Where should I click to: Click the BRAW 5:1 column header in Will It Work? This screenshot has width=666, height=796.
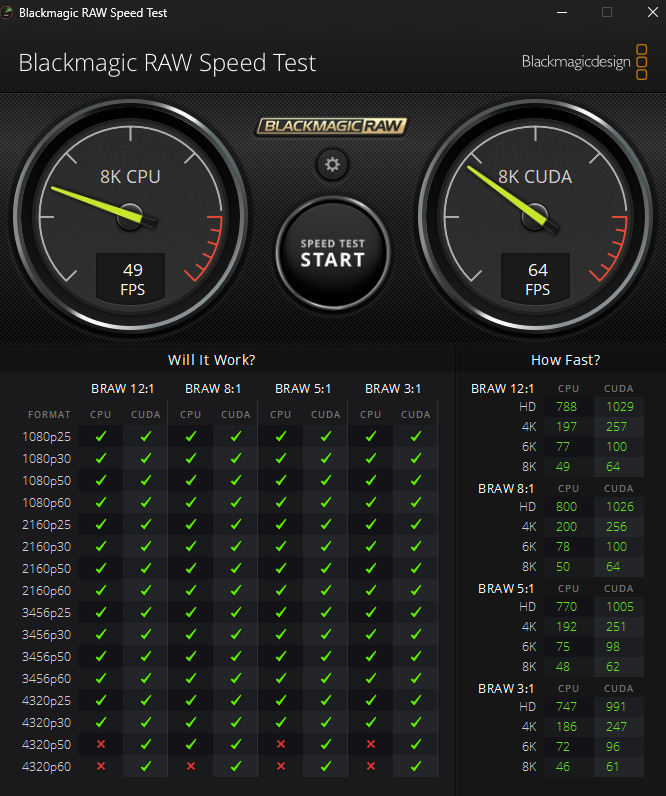pos(303,388)
